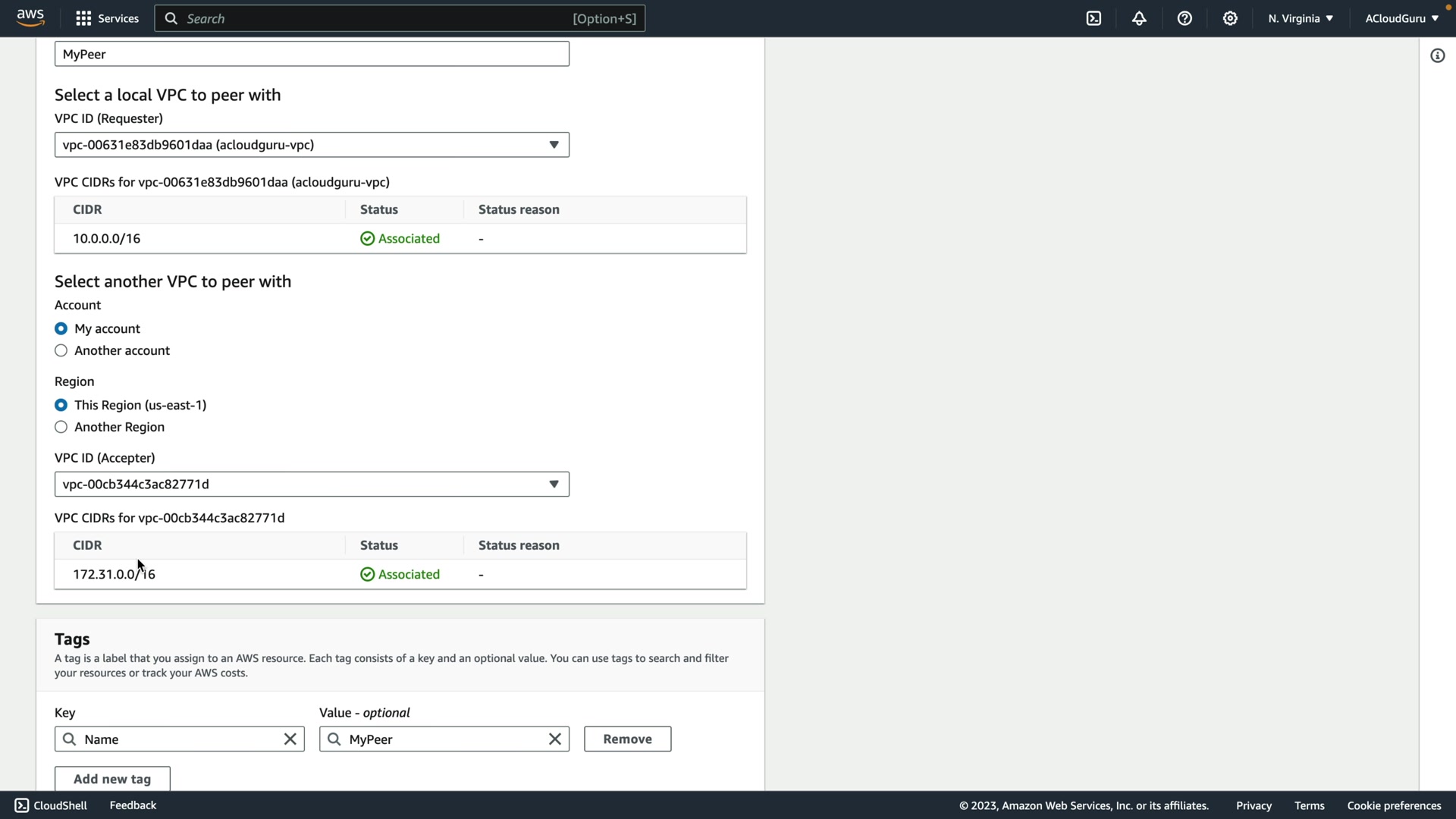
Task: Open the info panel icon
Action: [x=1437, y=55]
